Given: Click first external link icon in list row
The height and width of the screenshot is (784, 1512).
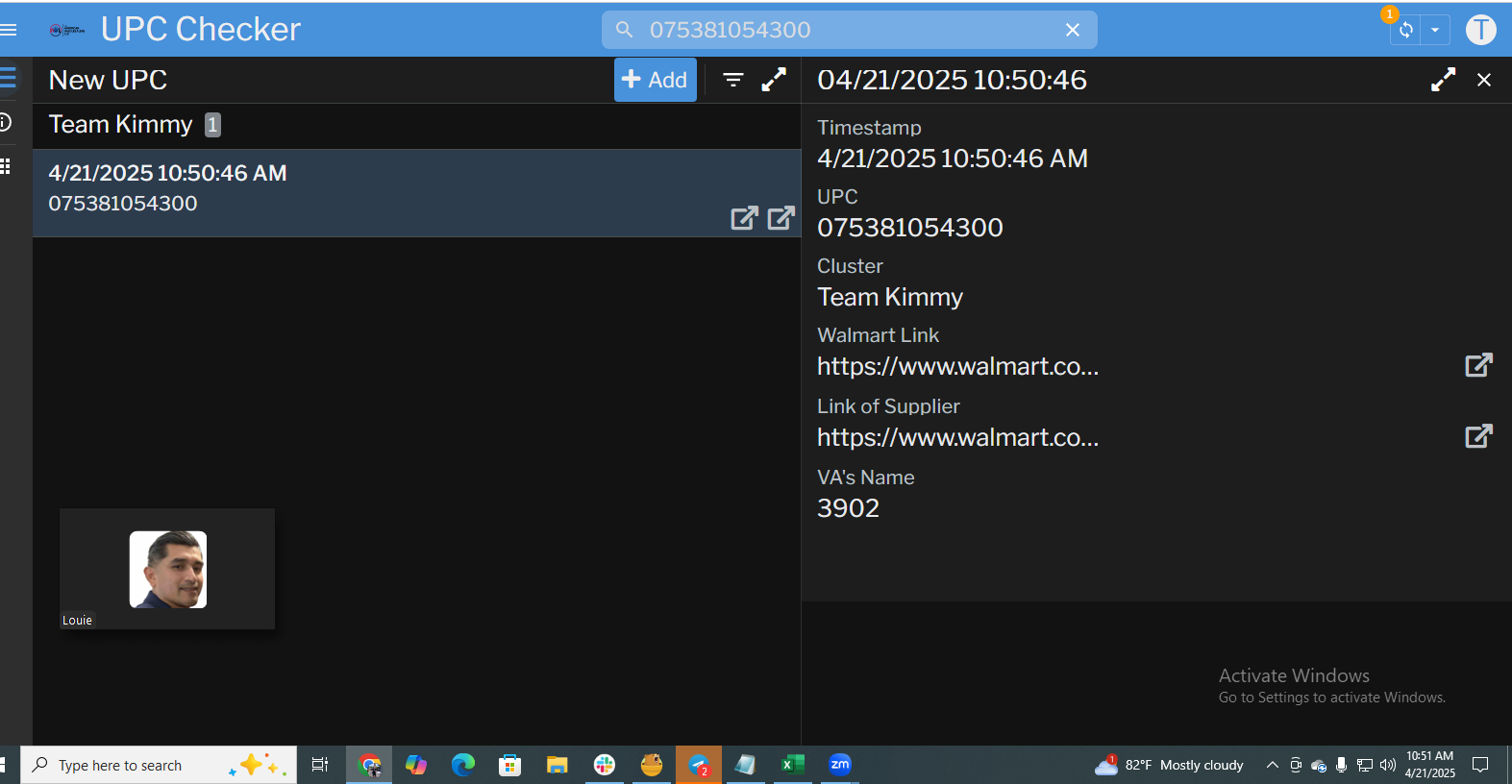Looking at the screenshot, I should point(744,218).
